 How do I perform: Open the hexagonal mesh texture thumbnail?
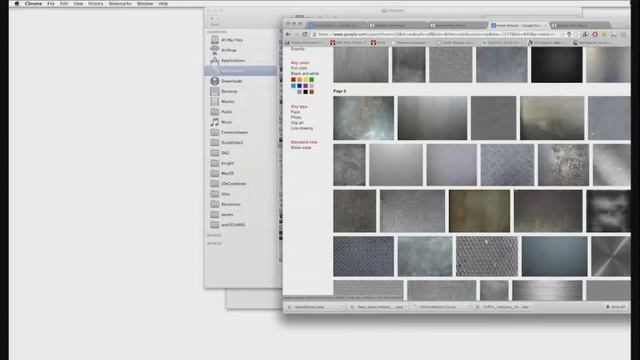point(487,256)
